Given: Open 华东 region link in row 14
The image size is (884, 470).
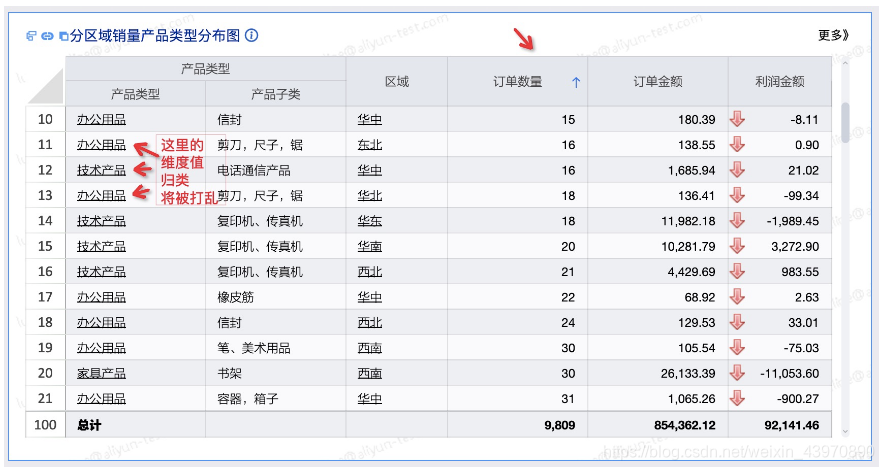Looking at the screenshot, I should [x=370, y=221].
